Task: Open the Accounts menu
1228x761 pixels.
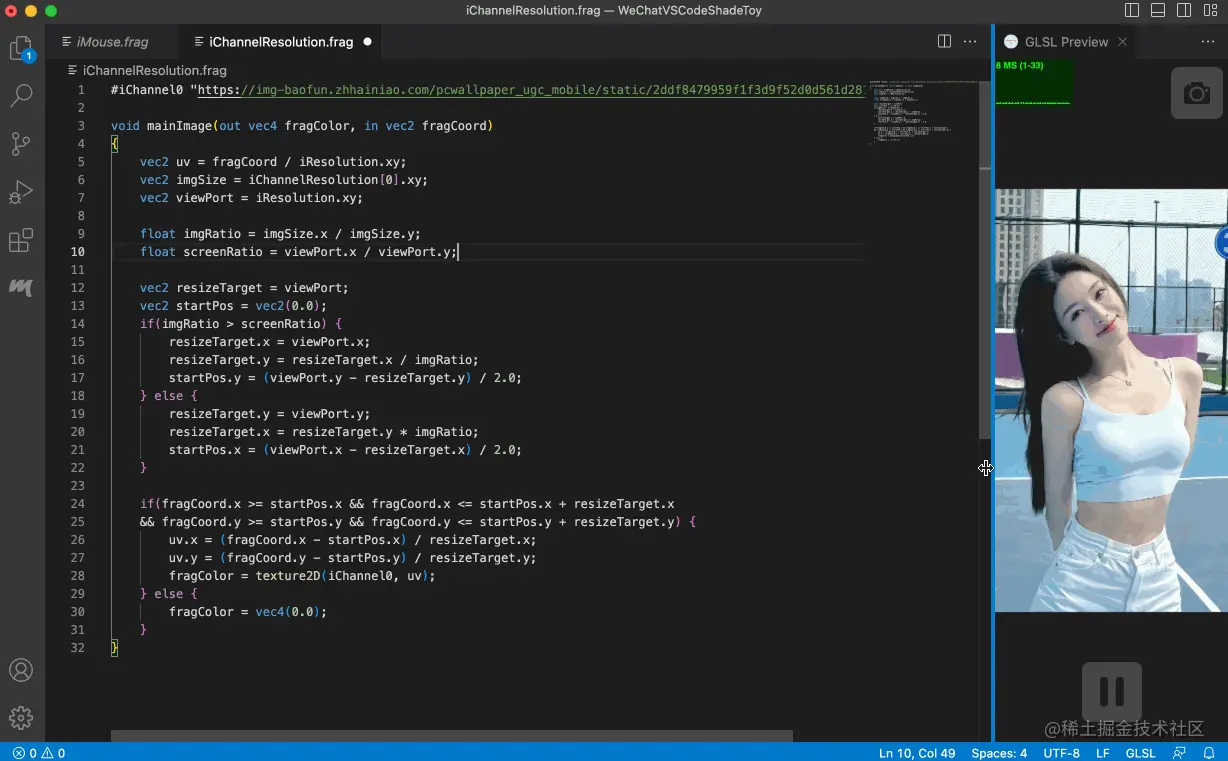Action: point(21,670)
